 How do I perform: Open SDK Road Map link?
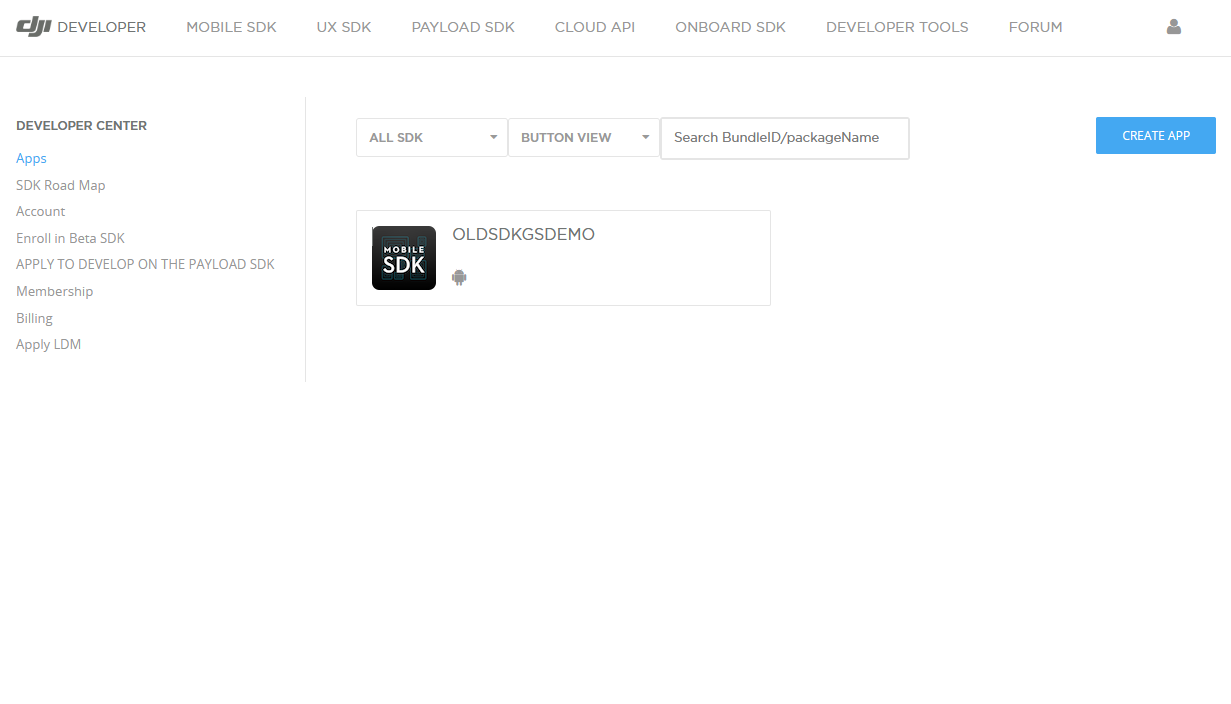coord(60,185)
